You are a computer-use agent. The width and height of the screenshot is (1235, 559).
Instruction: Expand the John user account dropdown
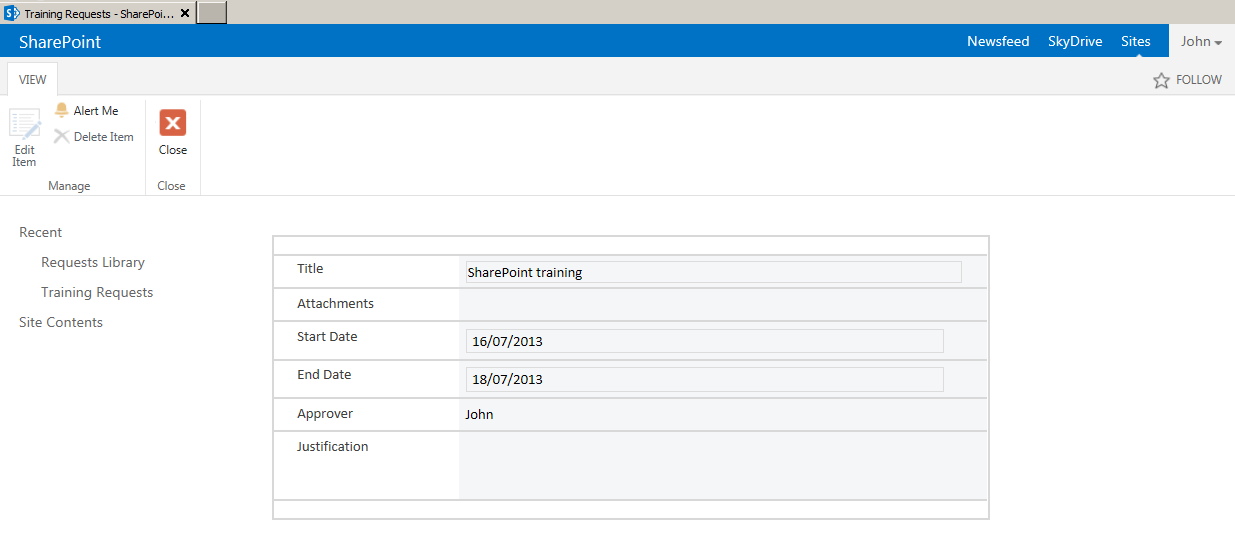(x=1201, y=42)
